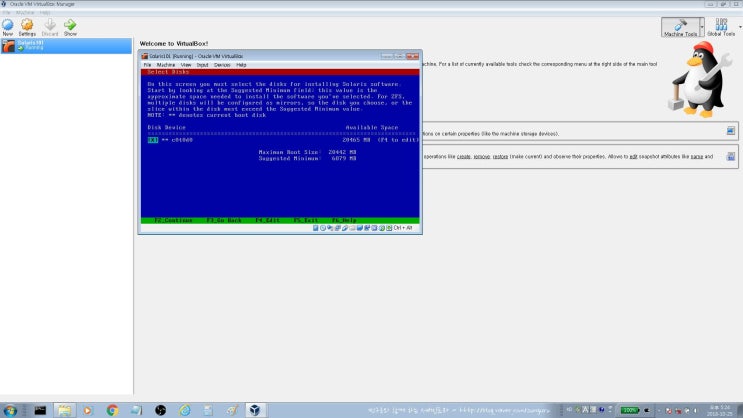743x418 pixels.
Task: Select the Solaris VM in the list
Action: point(66,45)
